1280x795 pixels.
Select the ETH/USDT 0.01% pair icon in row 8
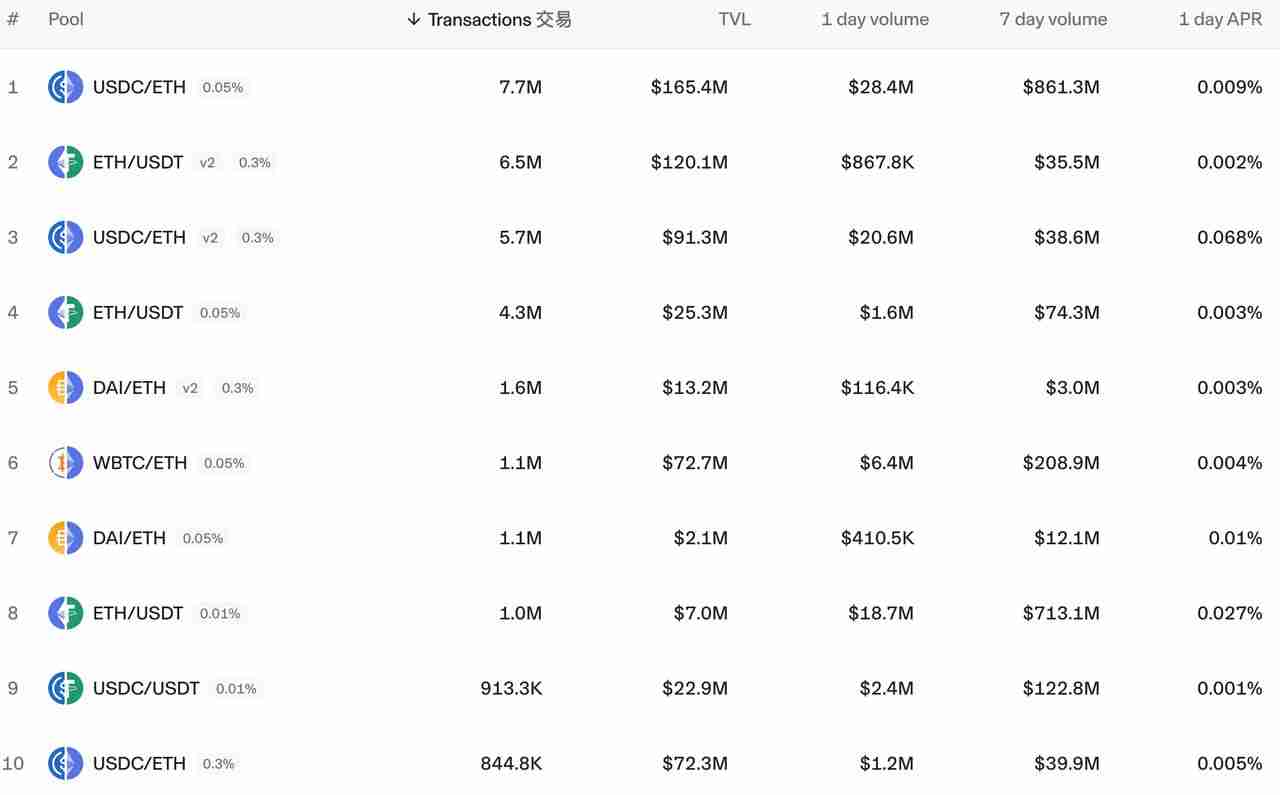pyautogui.click(x=64, y=612)
